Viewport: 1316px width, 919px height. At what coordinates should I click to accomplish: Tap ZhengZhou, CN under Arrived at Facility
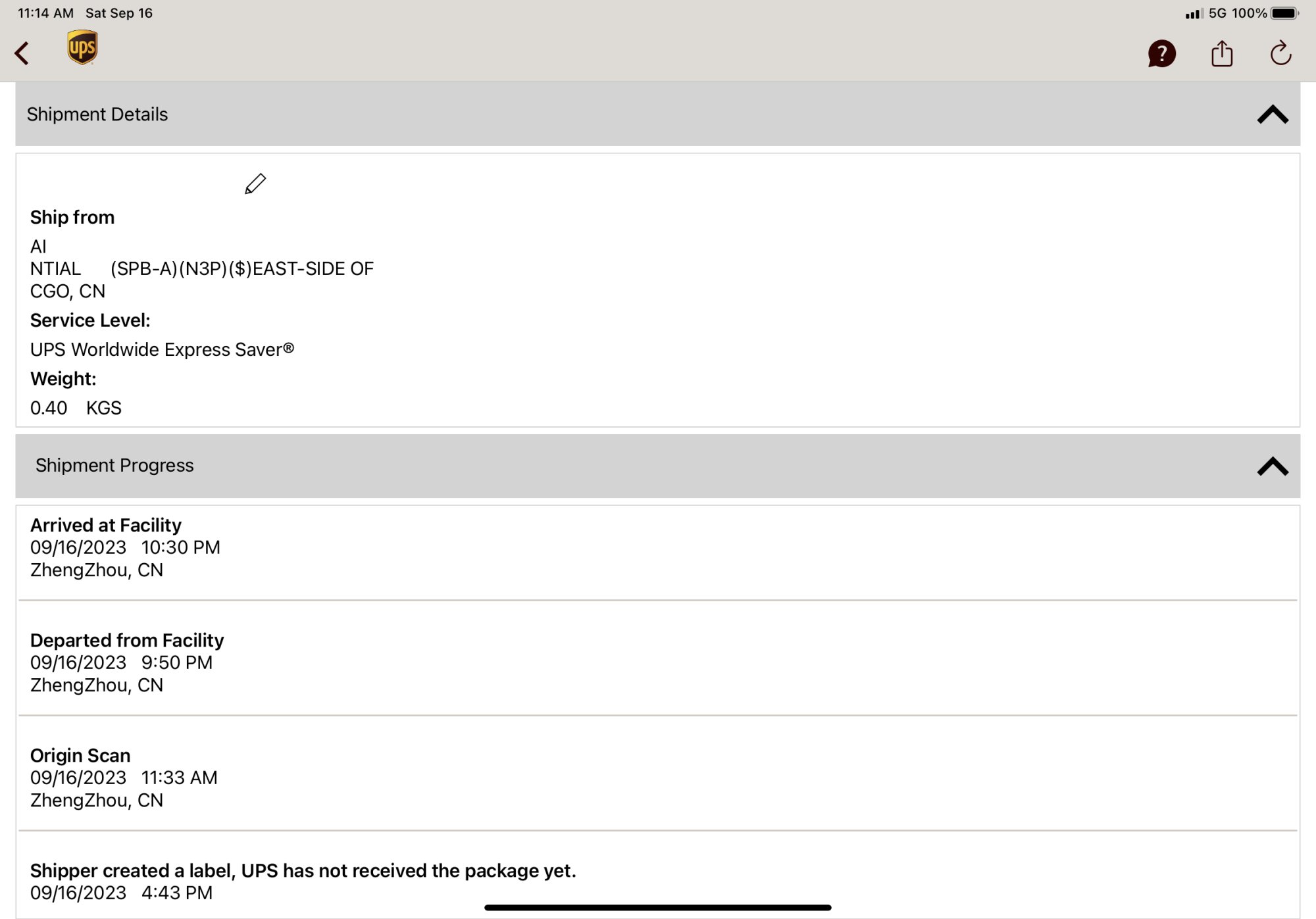(97, 570)
